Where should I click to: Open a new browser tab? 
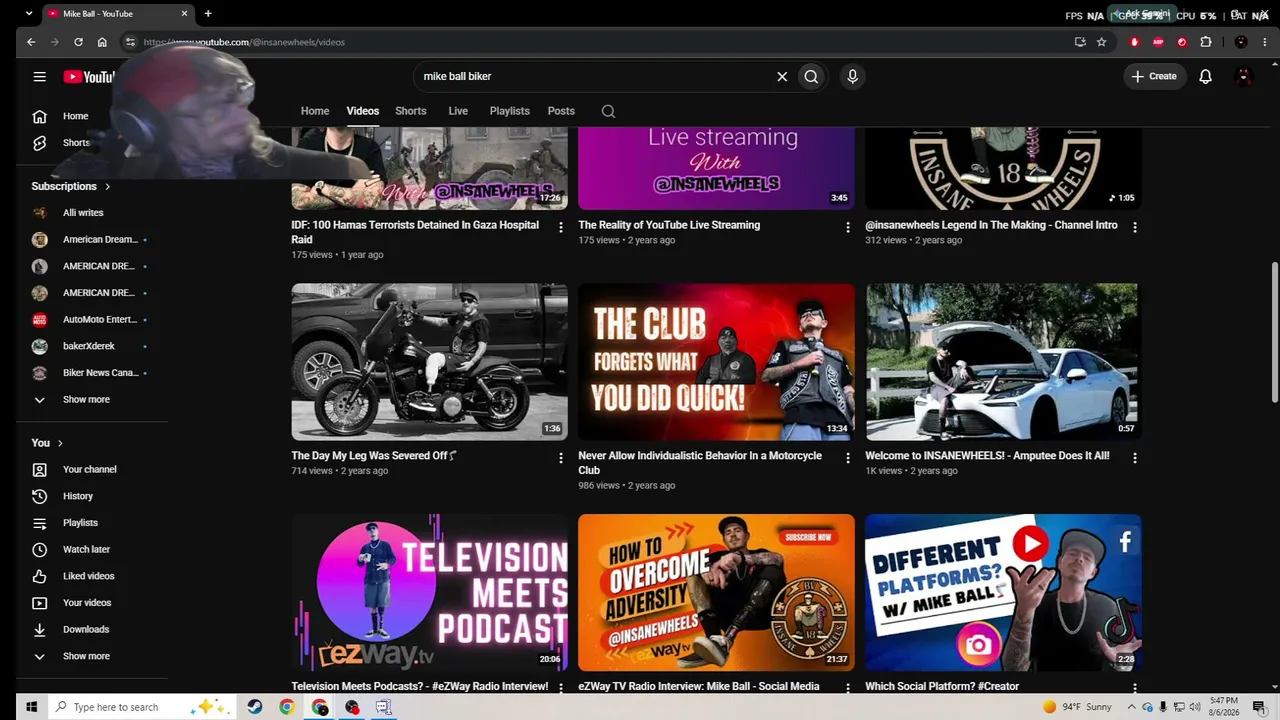click(208, 14)
